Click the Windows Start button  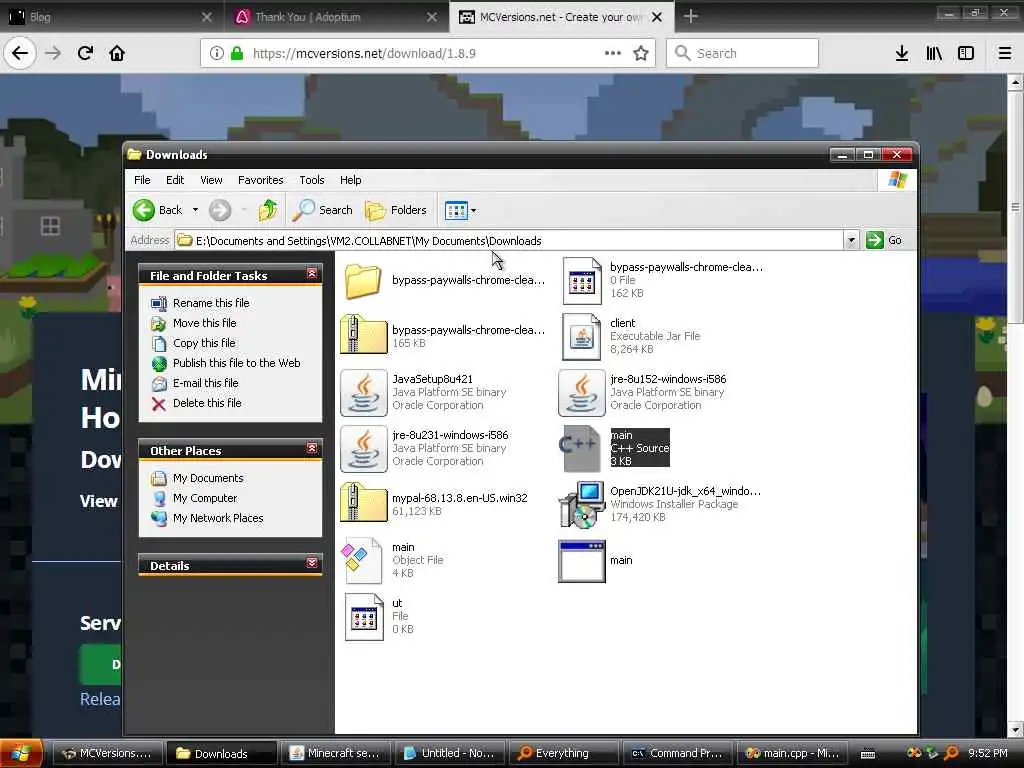tap(22, 753)
